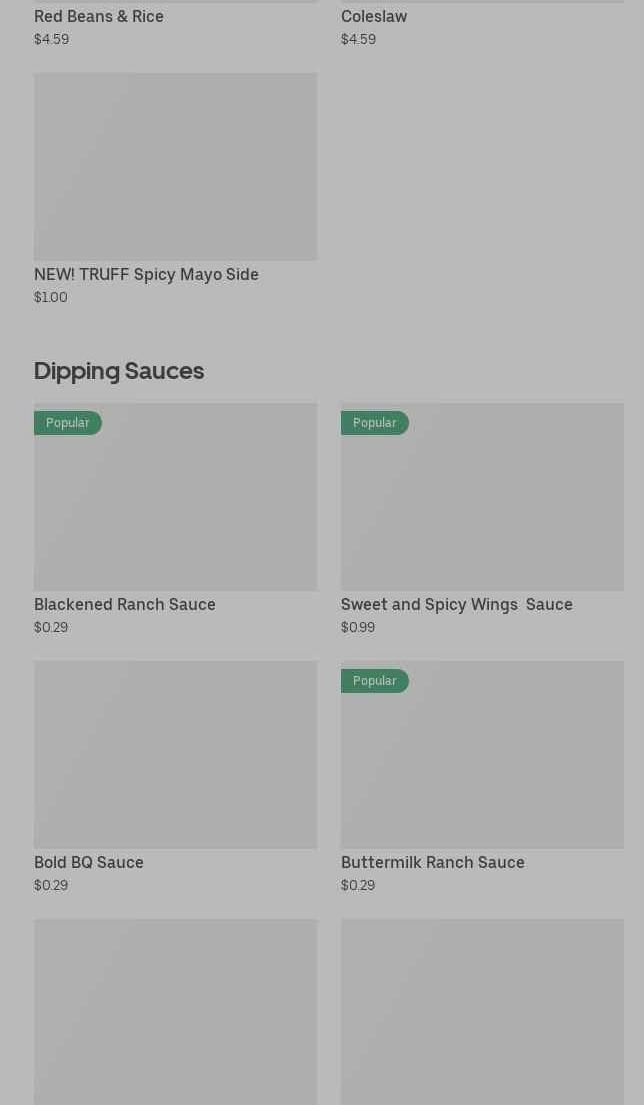Image resolution: width=644 pixels, height=1105 pixels.
Task: Click Popular badge on Sweet and Spicy Wings Sauce
Action: 375,423
